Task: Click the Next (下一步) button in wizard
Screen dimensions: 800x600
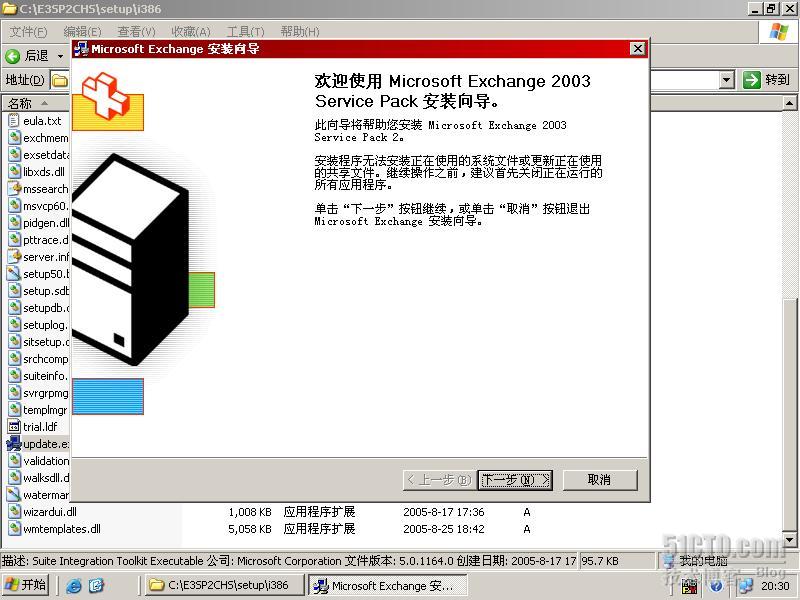Action: [515, 480]
